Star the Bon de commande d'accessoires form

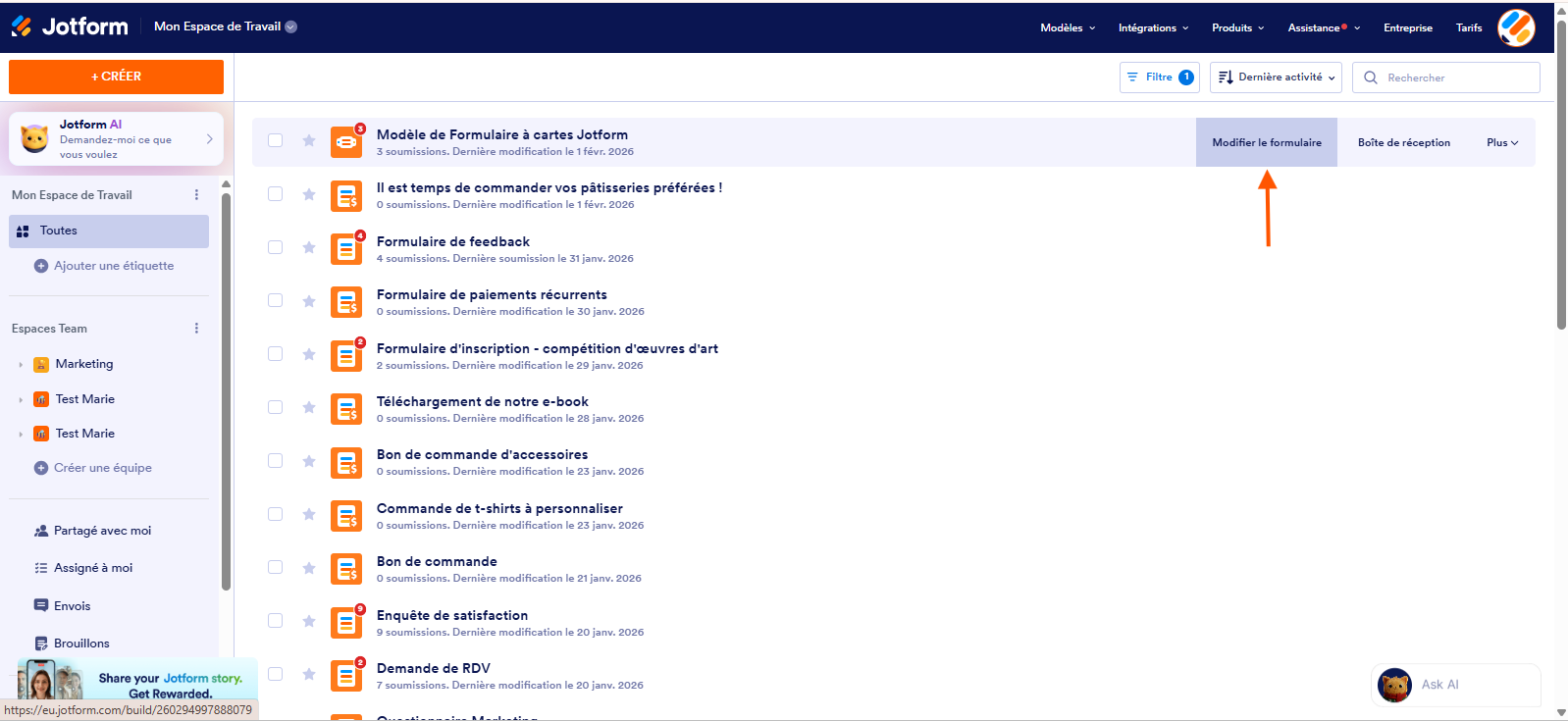309,461
